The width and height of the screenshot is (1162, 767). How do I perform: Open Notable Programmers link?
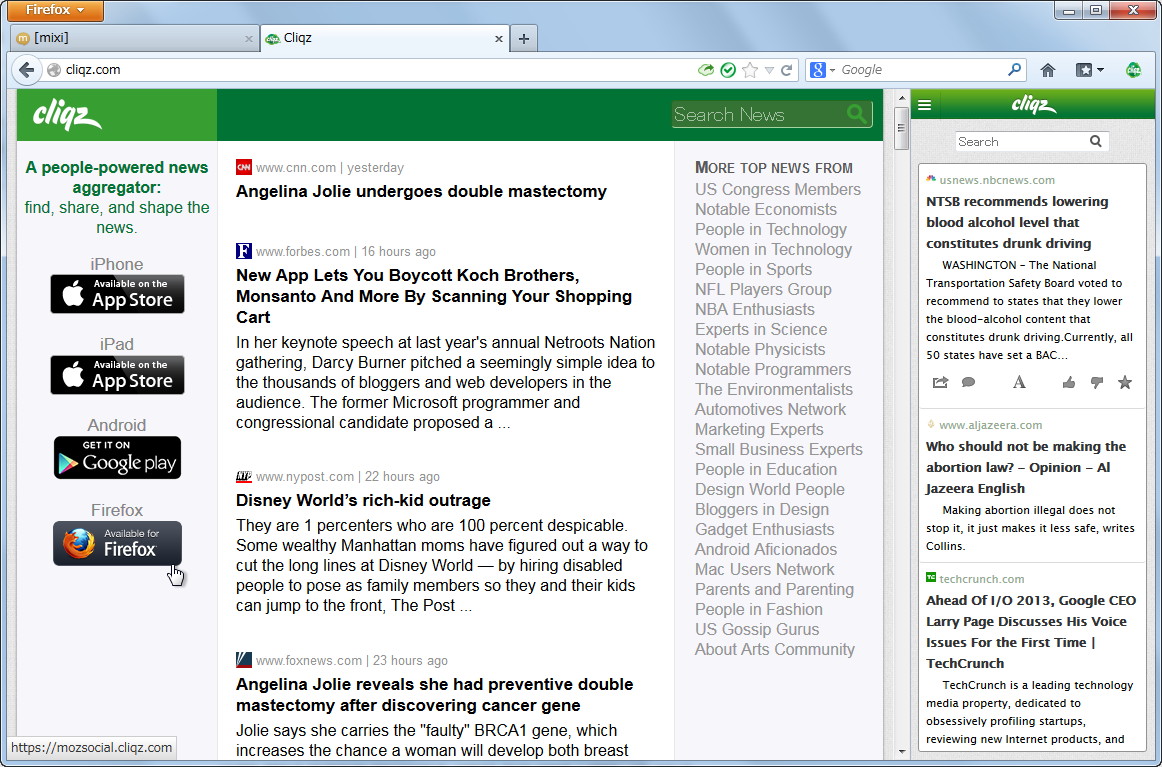click(x=772, y=370)
